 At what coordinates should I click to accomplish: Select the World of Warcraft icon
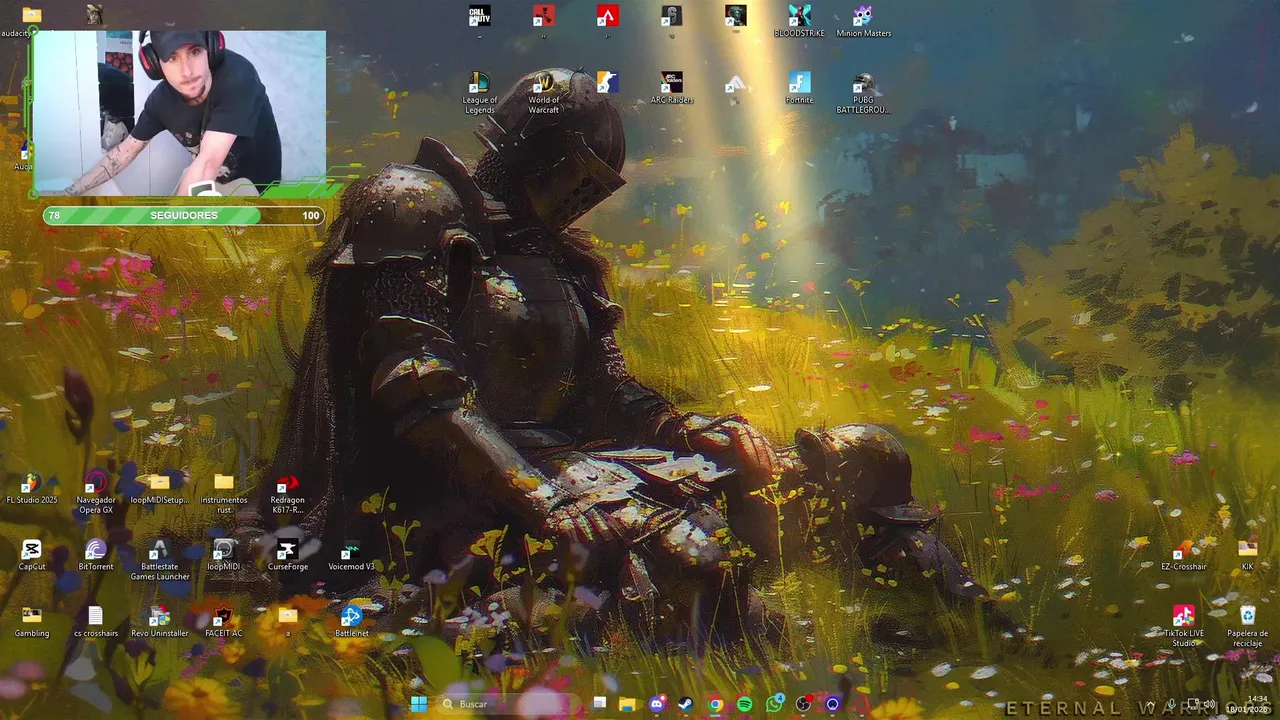click(543, 93)
